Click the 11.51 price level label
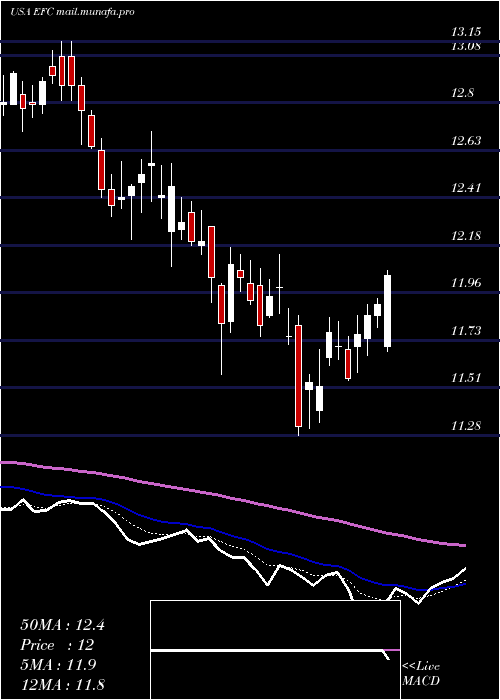 [466, 378]
